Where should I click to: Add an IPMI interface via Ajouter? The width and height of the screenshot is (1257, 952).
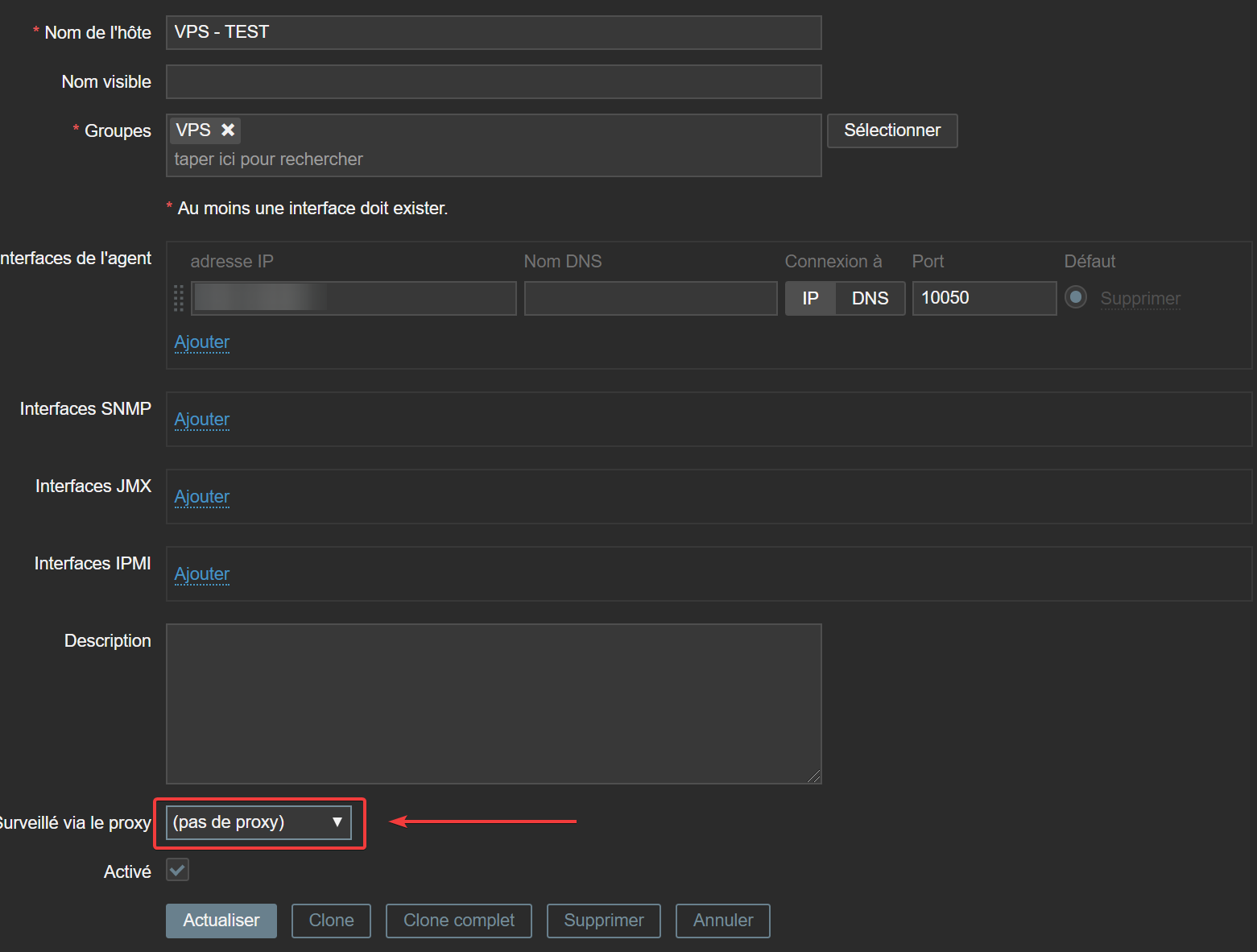202,574
